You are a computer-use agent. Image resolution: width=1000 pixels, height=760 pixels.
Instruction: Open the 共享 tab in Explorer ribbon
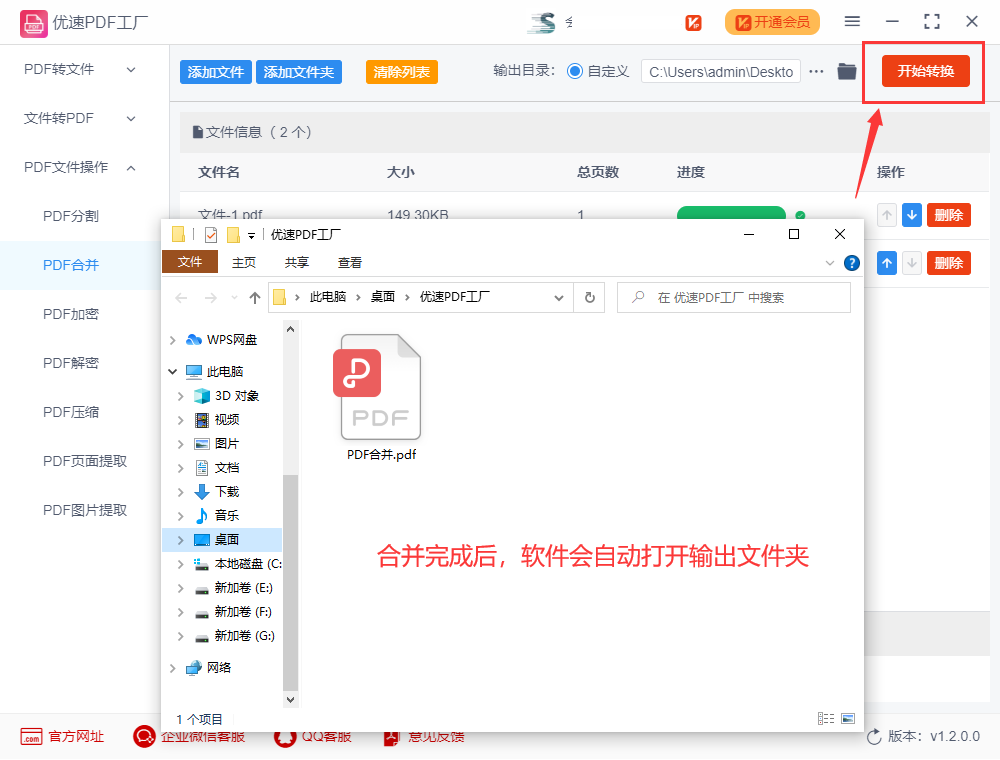pyautogui.click(x=297, y=262)
